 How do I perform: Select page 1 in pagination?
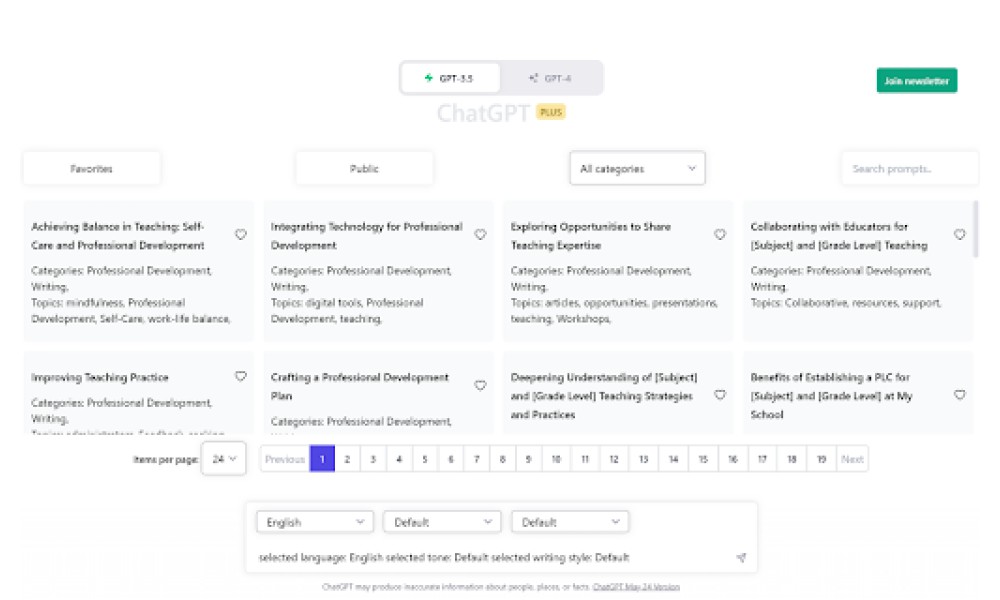[322, 459]
